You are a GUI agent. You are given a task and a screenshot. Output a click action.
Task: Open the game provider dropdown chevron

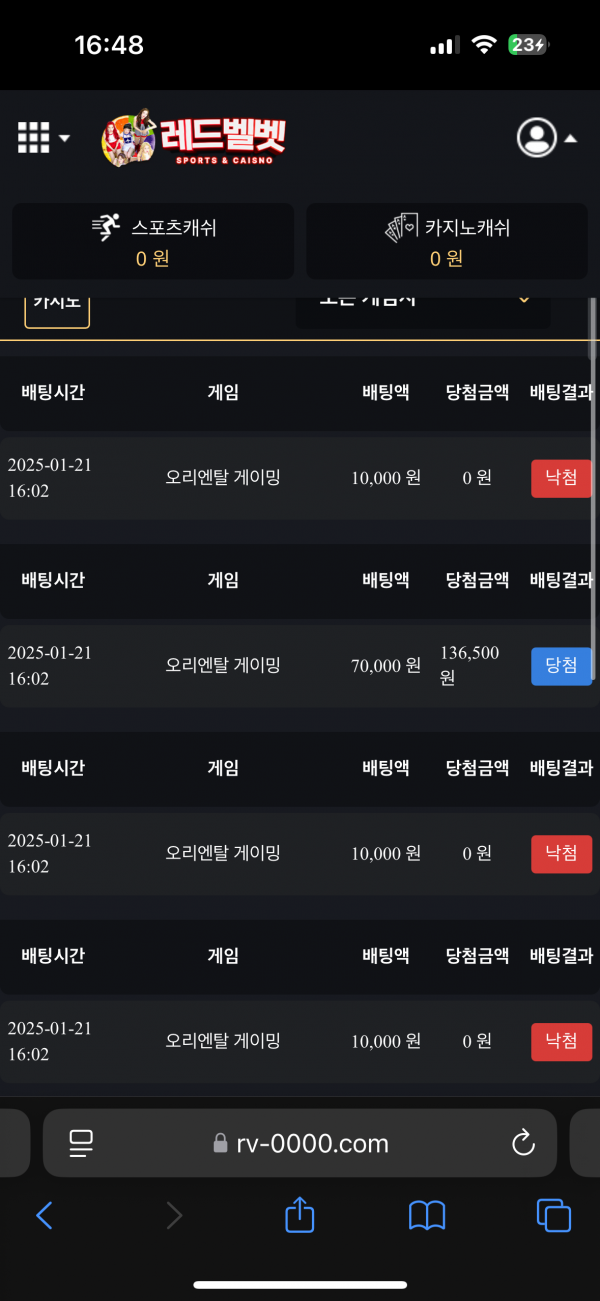click(523, 301)
